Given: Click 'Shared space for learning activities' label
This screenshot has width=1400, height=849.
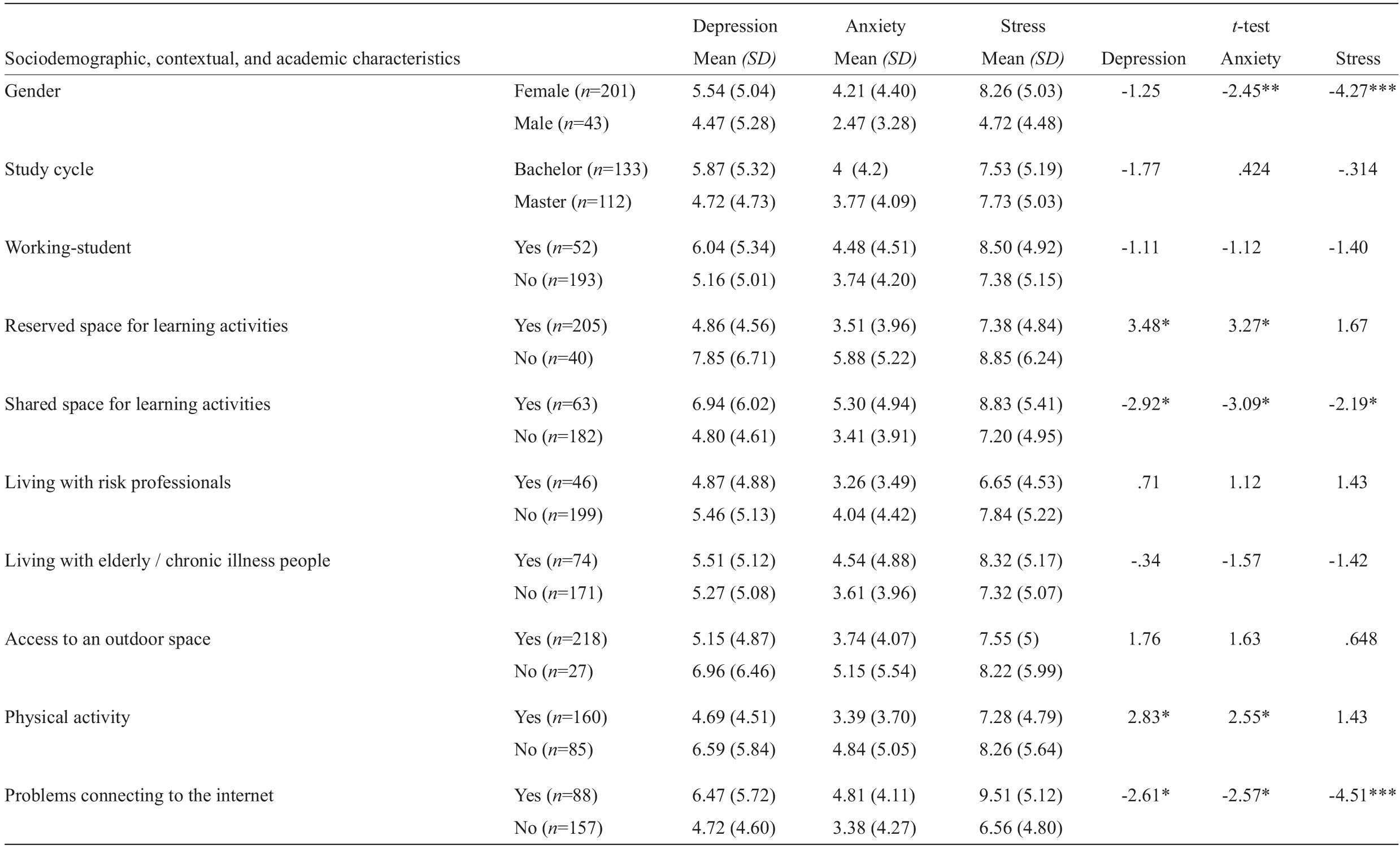Looking at the screenshot, I should pos(137,404).
